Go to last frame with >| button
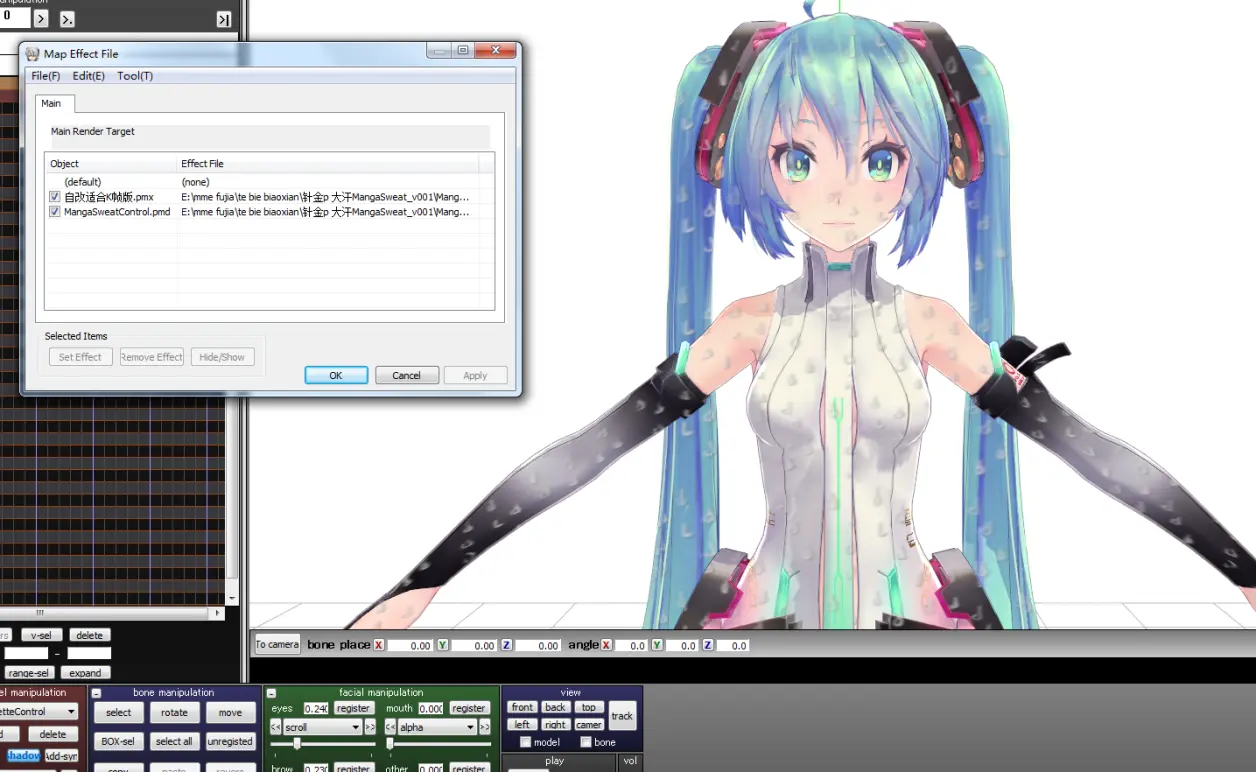 223,18
